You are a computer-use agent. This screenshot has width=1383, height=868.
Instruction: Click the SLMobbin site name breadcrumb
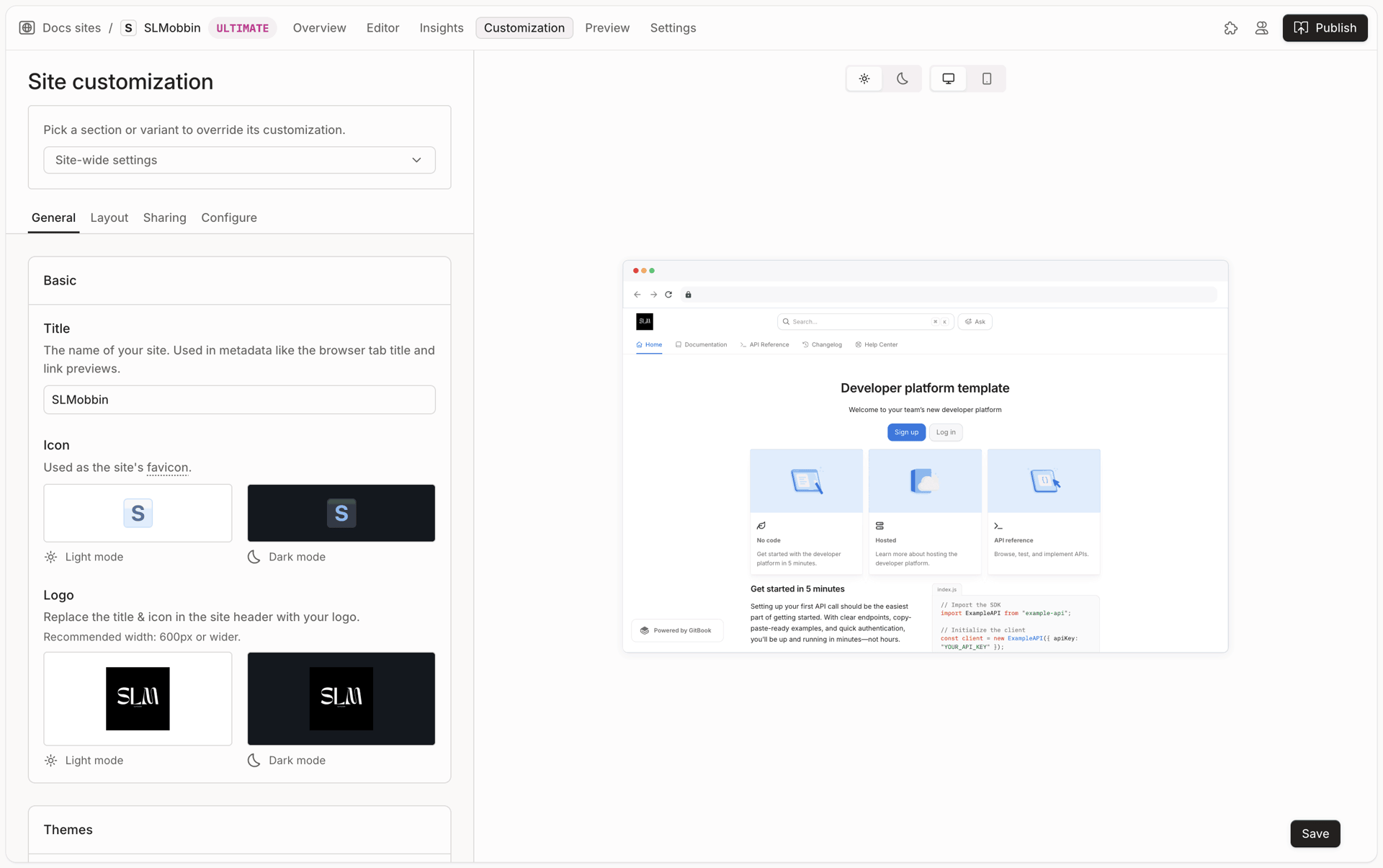(x=172, y=28)
